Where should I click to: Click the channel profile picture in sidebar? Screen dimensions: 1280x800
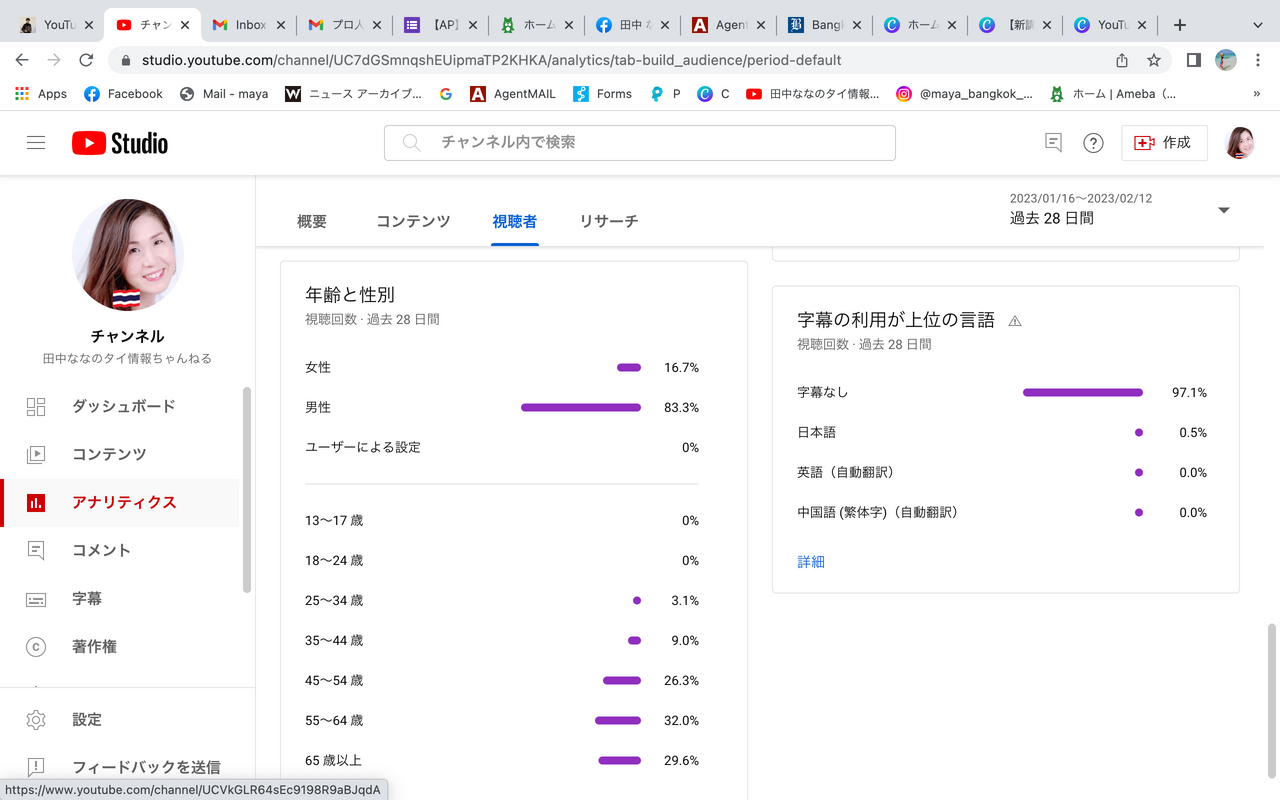click(127, 255)
